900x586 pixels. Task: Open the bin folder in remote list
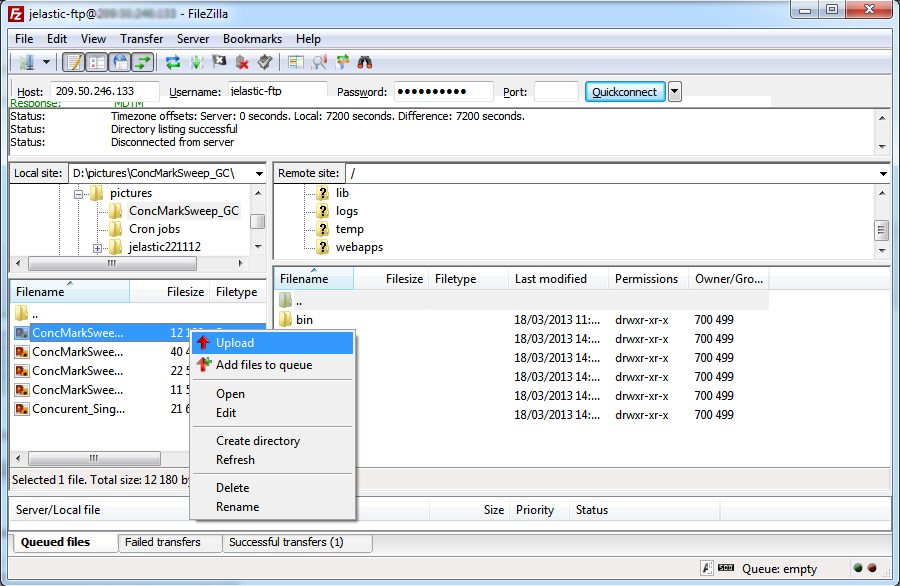click(x=304, y=320)
